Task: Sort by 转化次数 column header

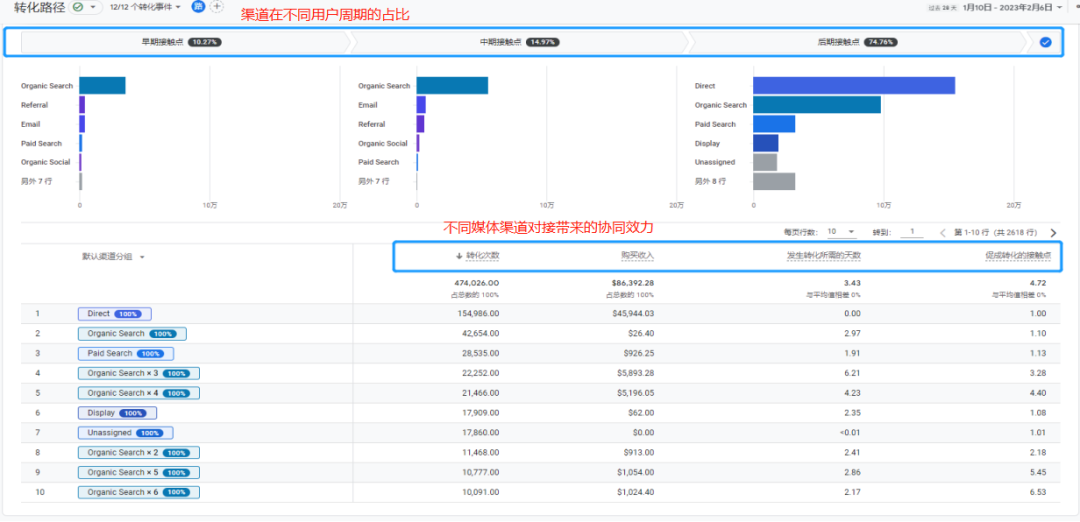Action: click(477, 255)
